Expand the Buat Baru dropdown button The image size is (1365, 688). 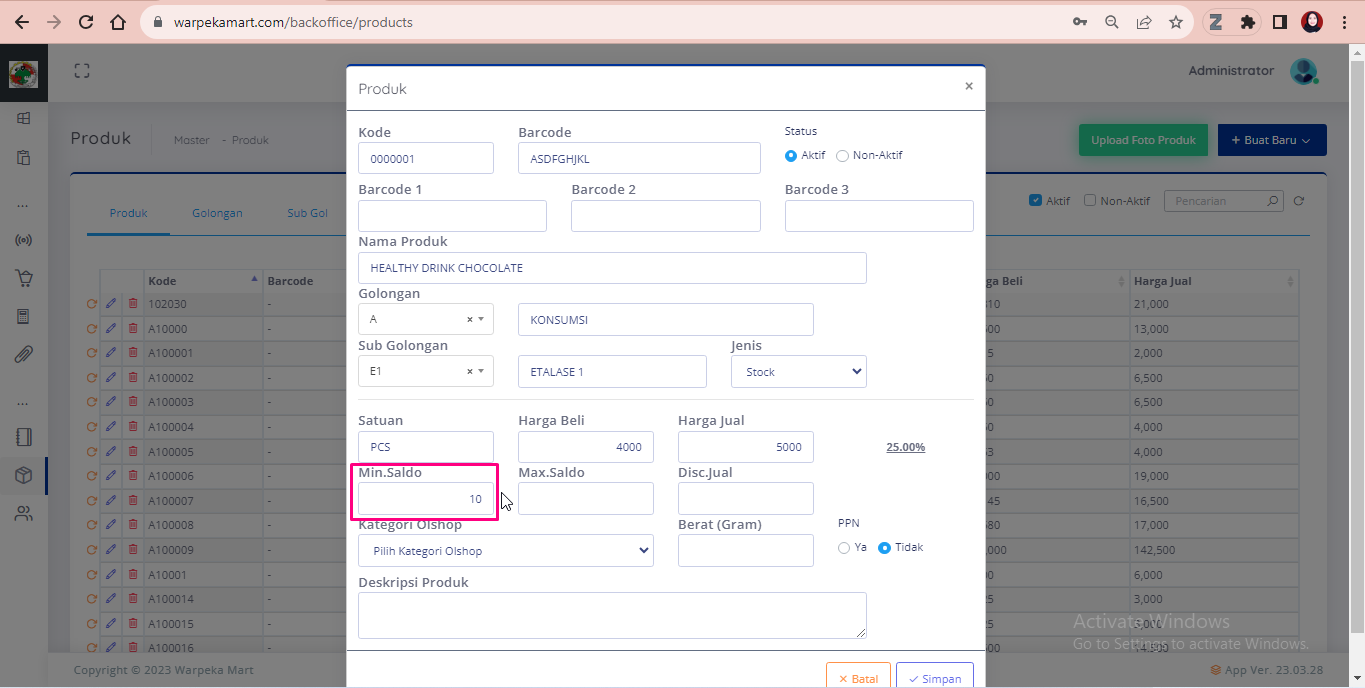1272,140
